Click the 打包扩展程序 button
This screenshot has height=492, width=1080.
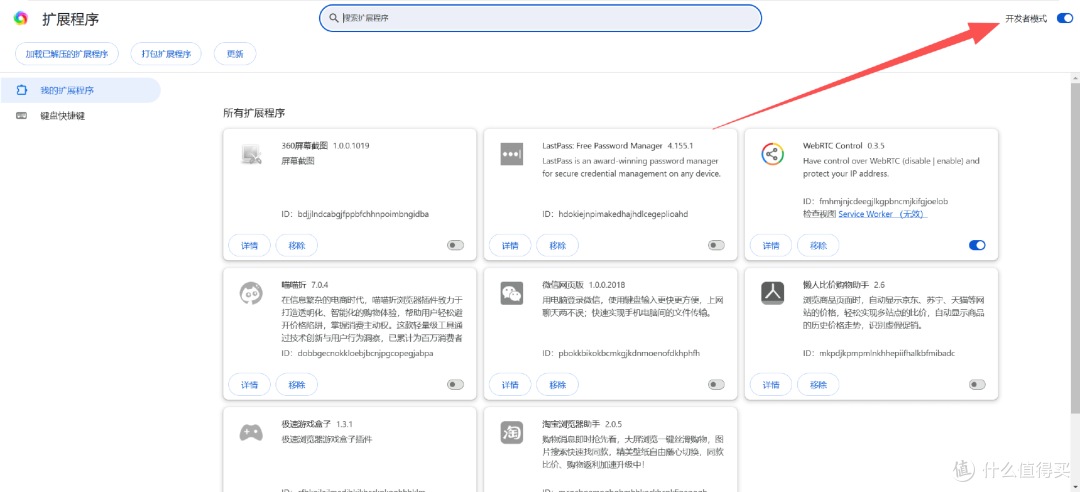(x=166, y=54)
